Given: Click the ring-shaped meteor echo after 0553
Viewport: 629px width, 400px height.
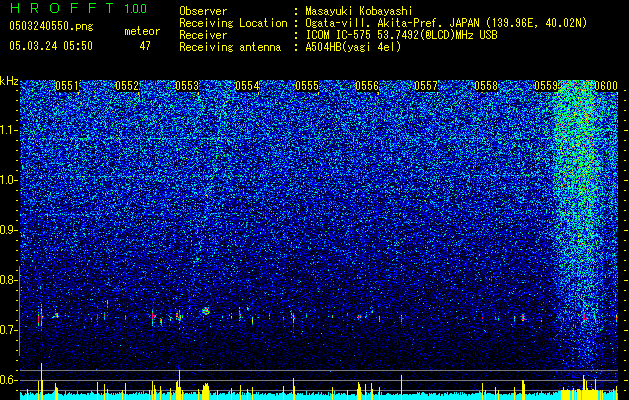Looking at the screenshot, I should coord(206,311).
